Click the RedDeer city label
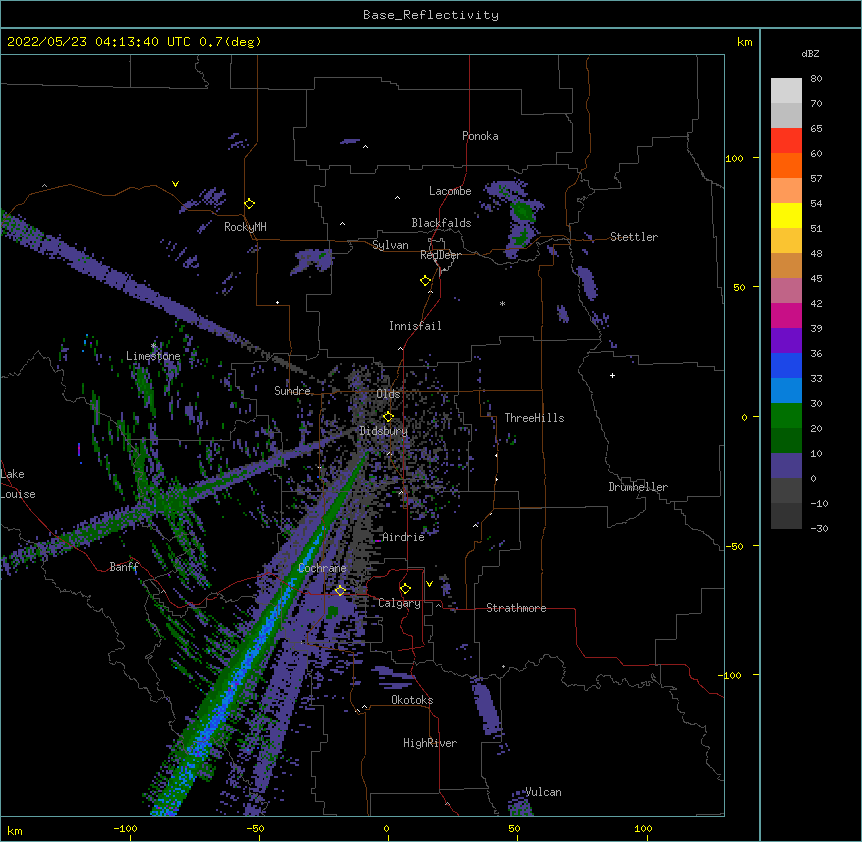Image resolution: width=862 pixels, height=842 pixels. pyautogui.click(x=440, y=255)
